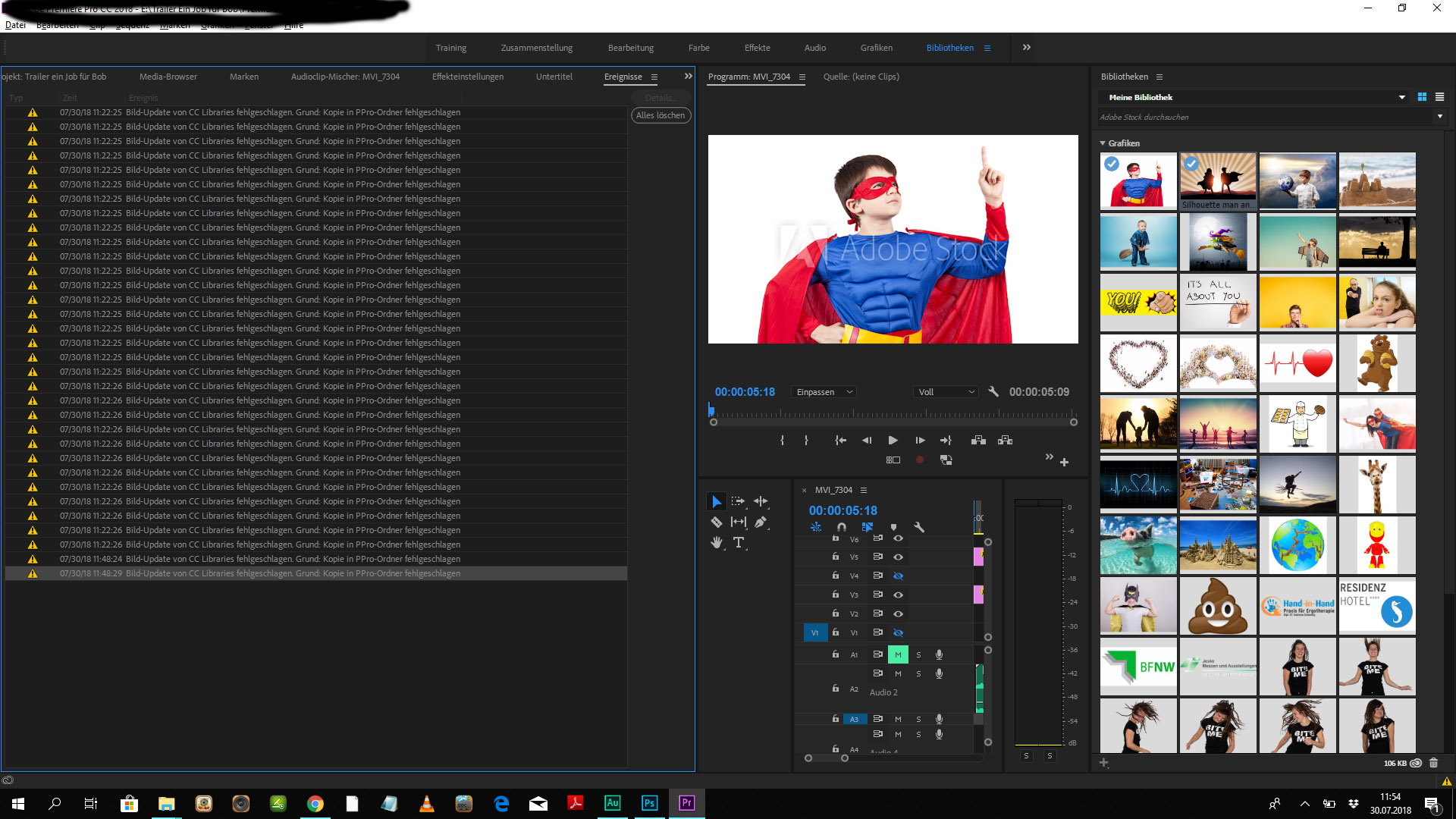Click the Extract button
This screenshot has width=1456, height=819.
(x=1005, y=440)
